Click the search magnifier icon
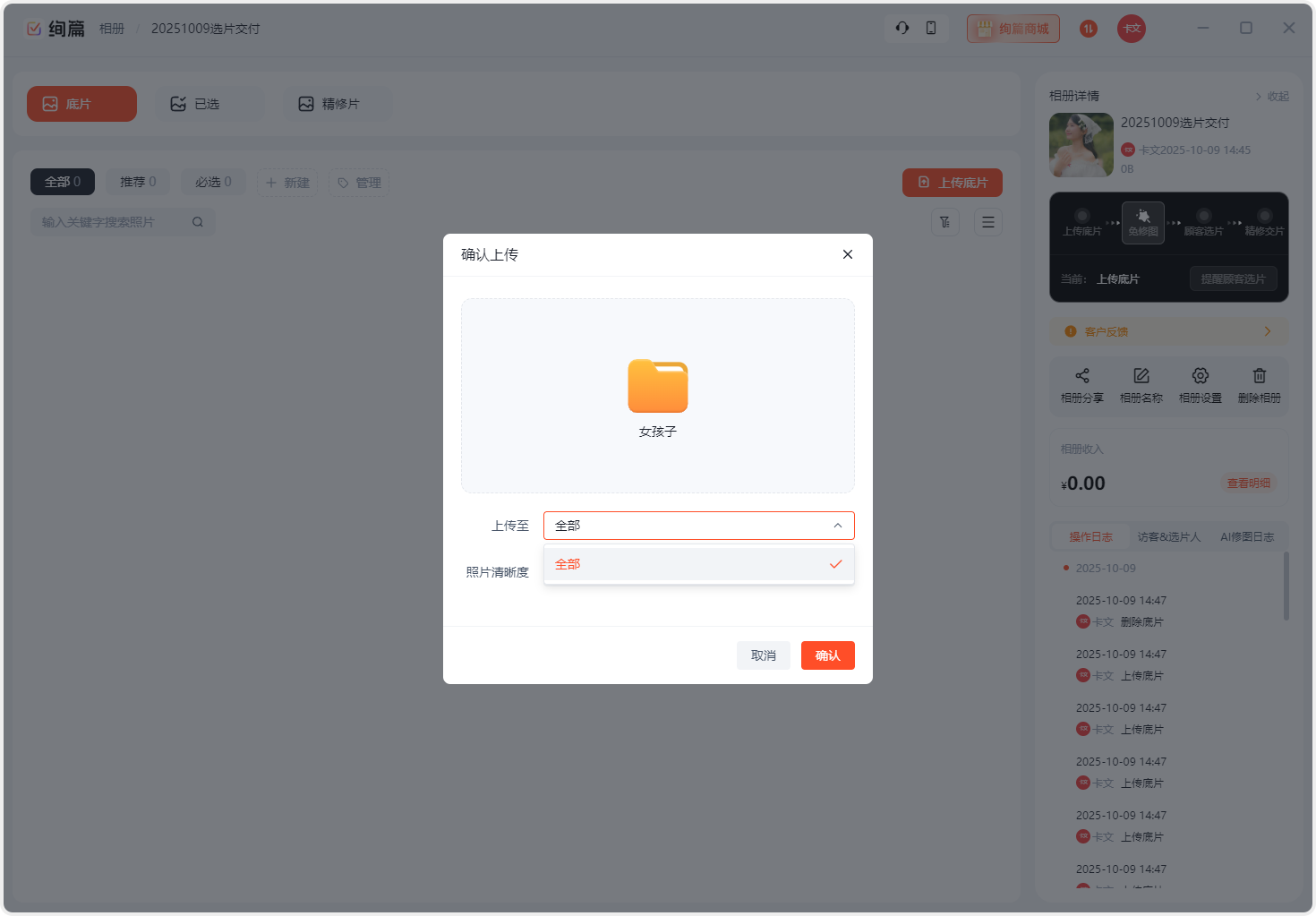This screenshot has height=916, width=1316. pos(198,222)
